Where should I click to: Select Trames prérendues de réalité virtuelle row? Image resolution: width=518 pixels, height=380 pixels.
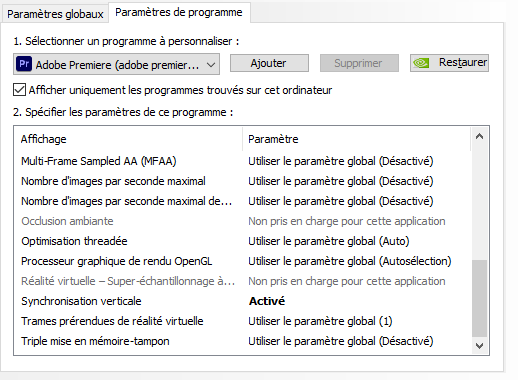[x=242, y=321]
